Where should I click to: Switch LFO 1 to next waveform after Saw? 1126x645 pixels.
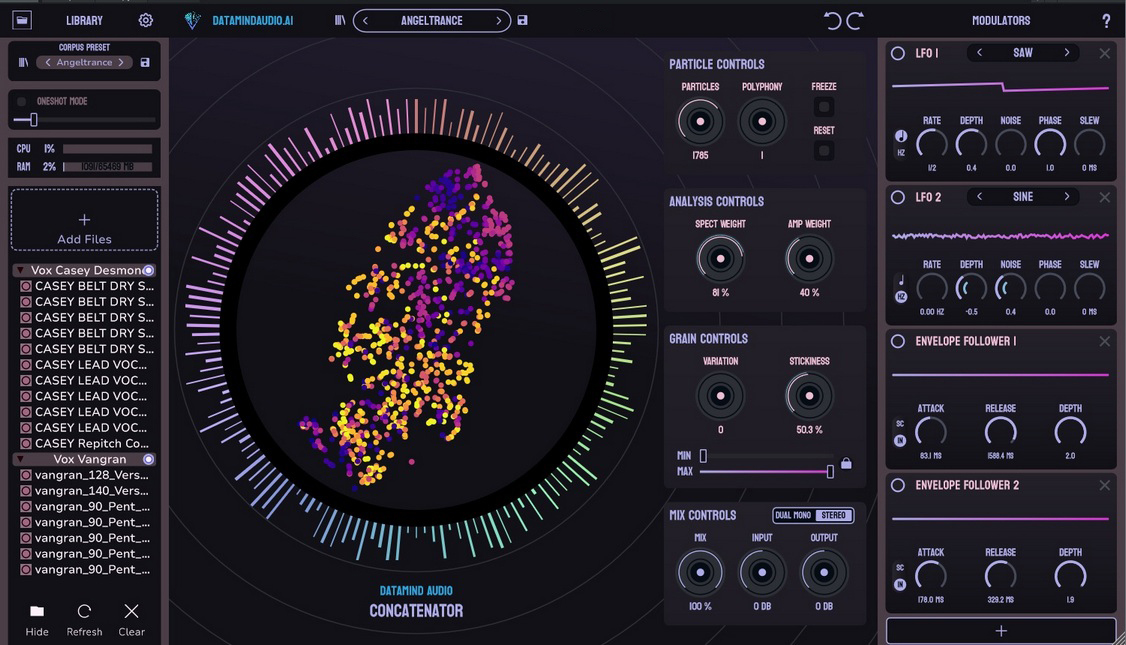(x=1066, y=52)
